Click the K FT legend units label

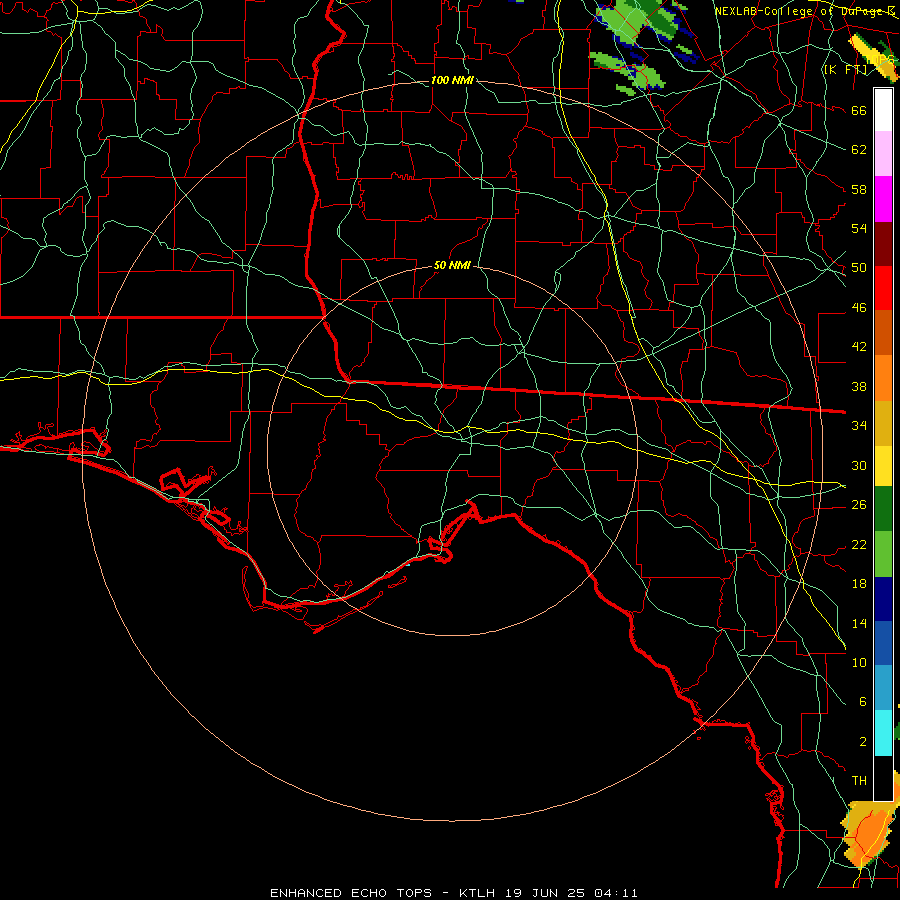tap(845, 69)
